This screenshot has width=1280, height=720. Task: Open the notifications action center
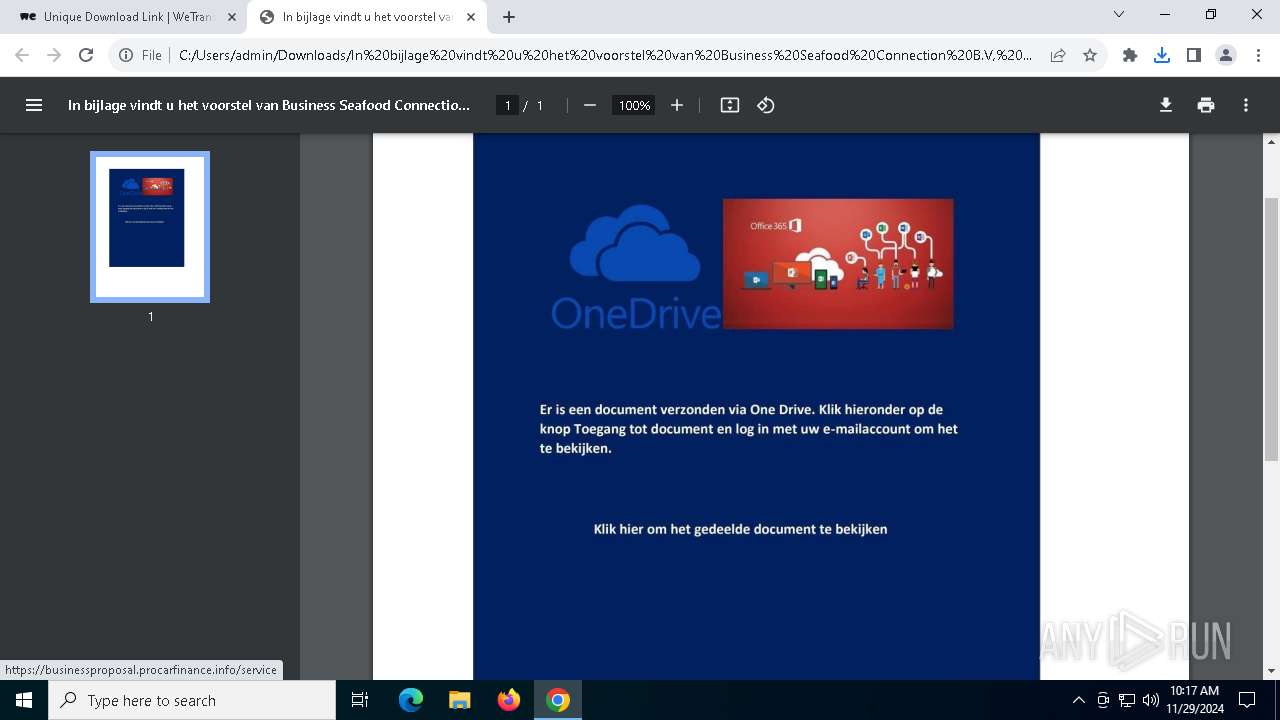coord(1247,700)
